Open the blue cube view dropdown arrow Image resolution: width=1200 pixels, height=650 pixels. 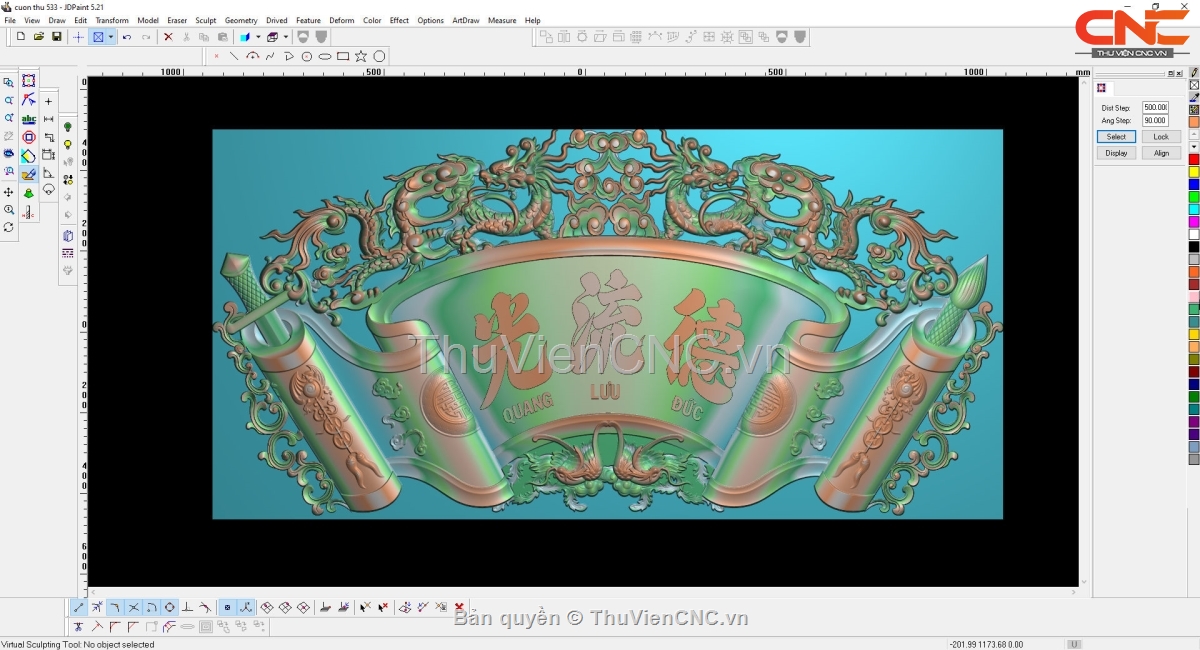click(258, 37)
